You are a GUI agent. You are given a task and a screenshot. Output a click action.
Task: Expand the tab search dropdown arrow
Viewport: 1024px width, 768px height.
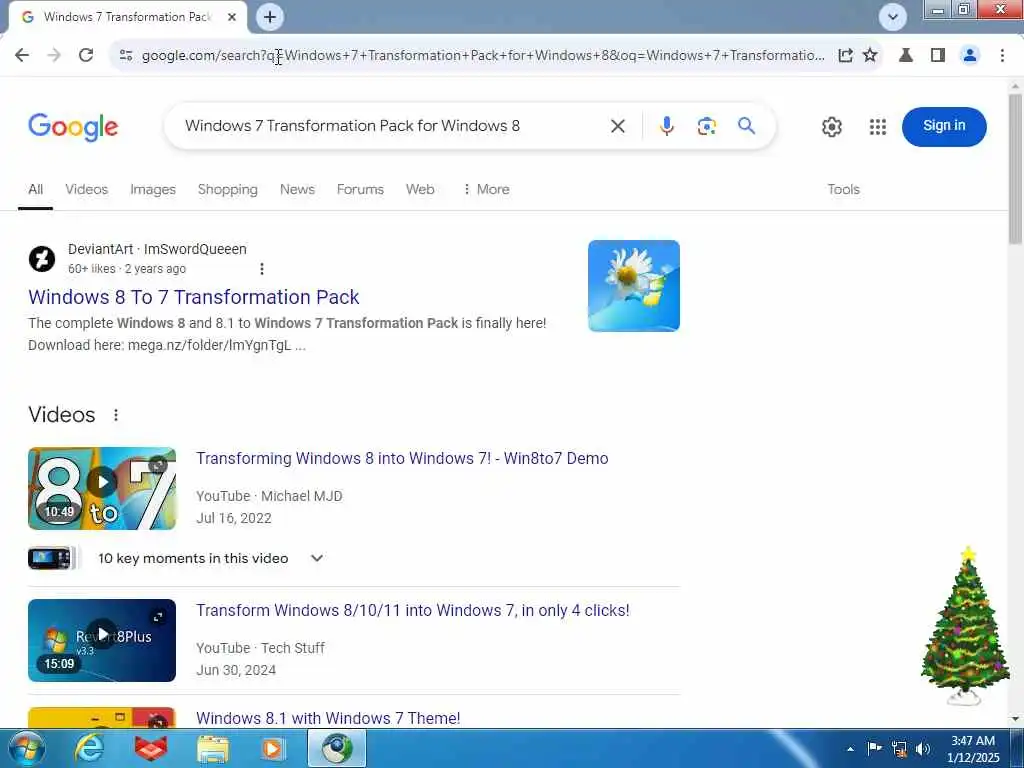coord(892,17)
